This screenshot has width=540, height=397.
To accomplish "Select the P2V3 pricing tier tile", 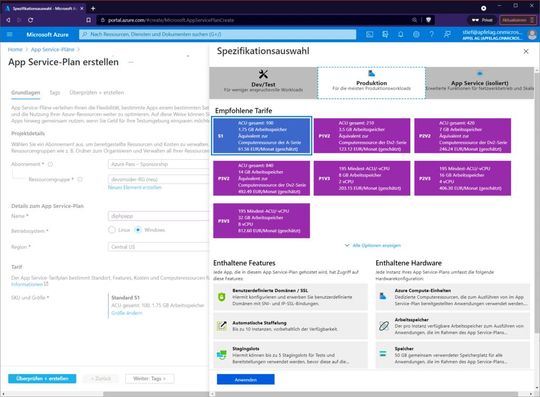I will pos(463,178).
